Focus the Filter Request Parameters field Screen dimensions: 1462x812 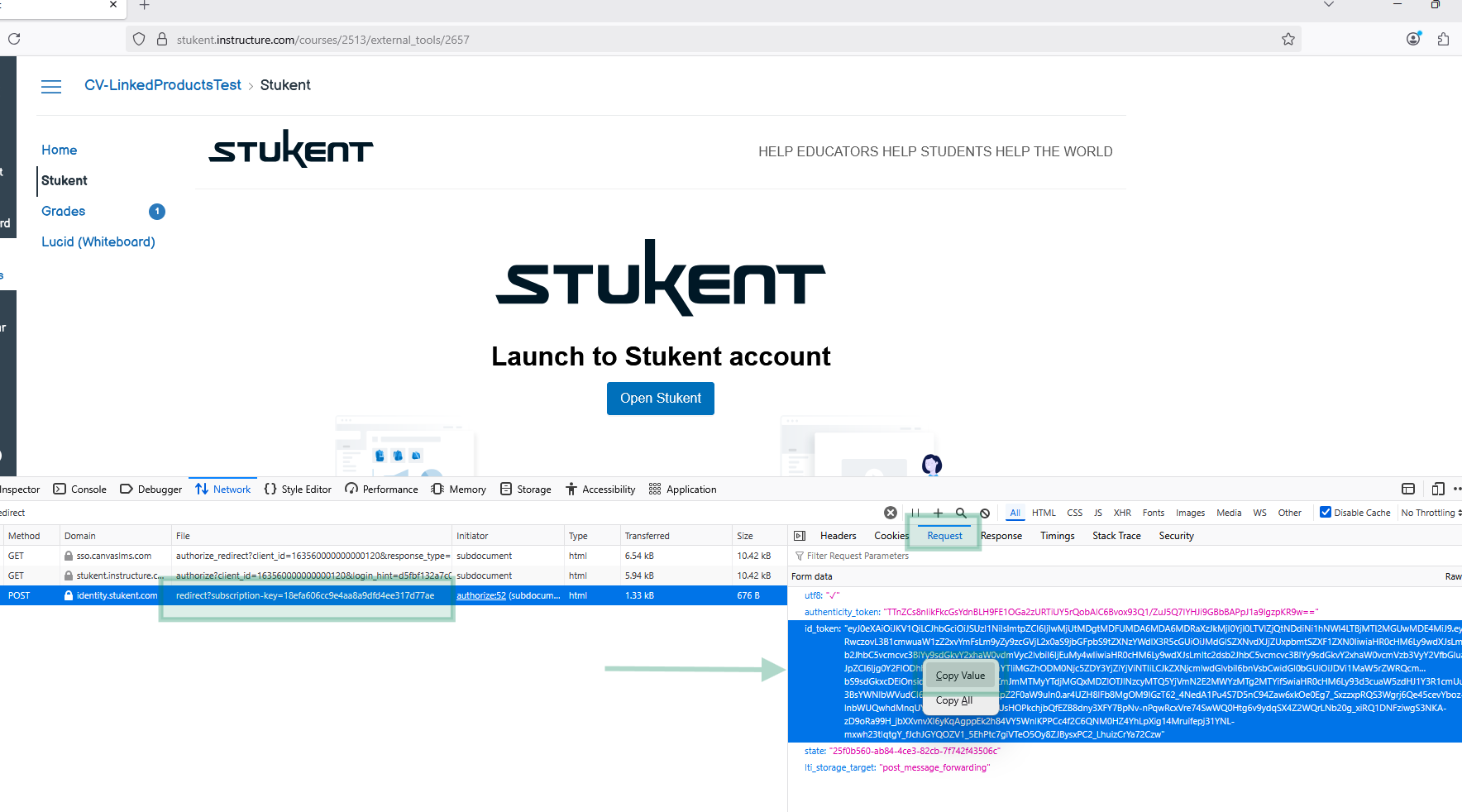(1125, 556)
